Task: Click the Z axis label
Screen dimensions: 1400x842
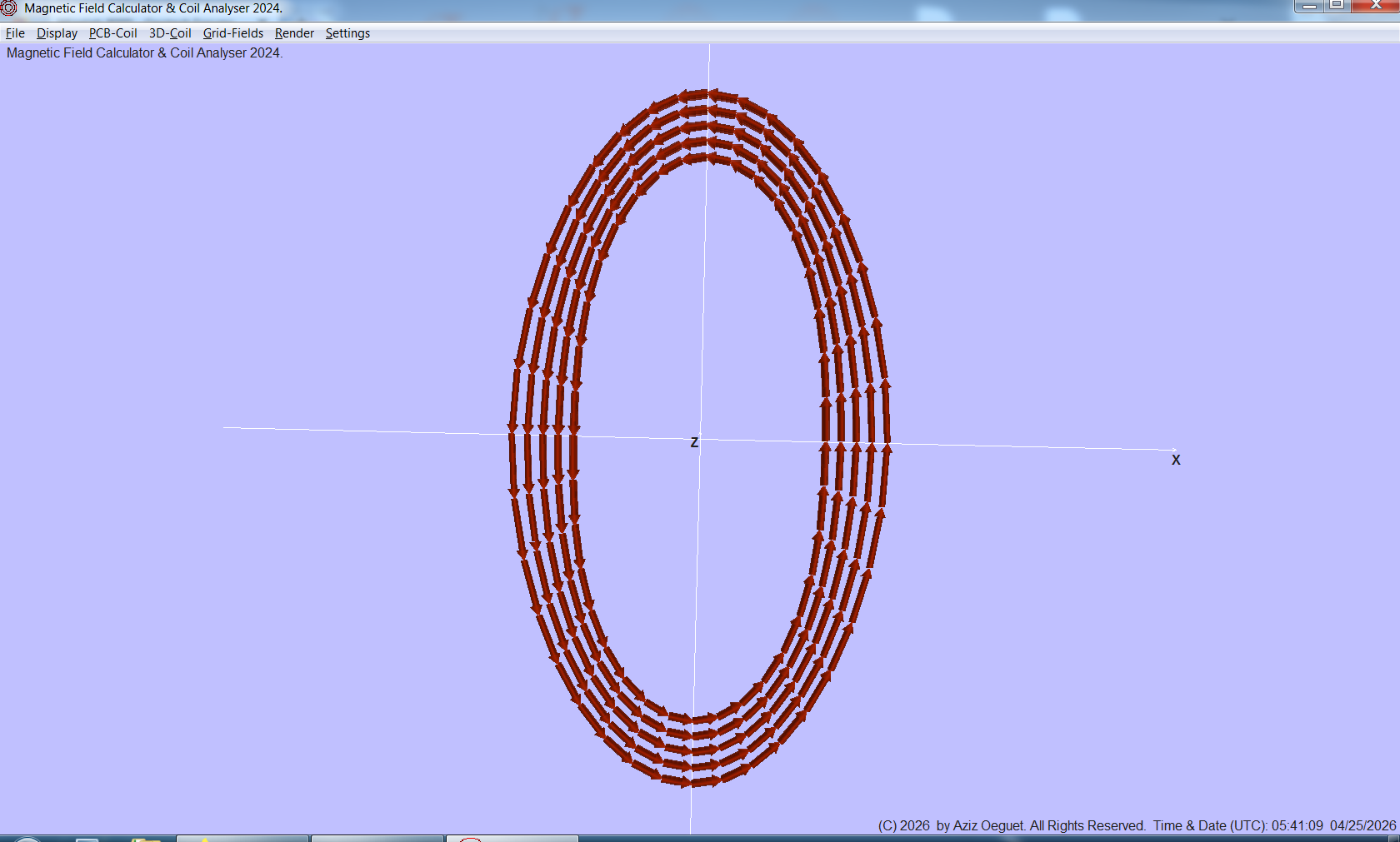Action: point(694,444)
